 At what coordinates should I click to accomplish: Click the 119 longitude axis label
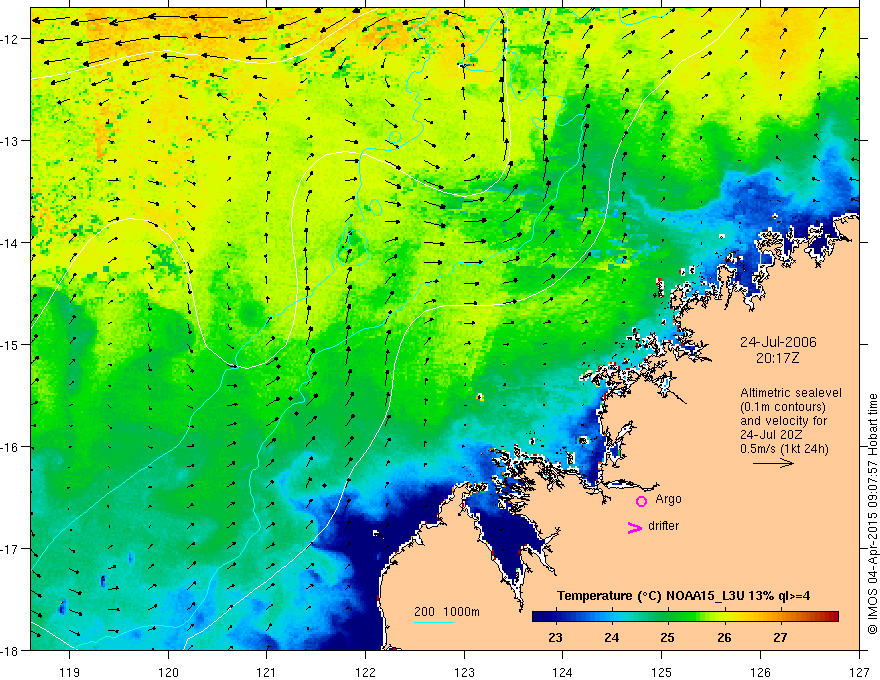tap(70, 672)
